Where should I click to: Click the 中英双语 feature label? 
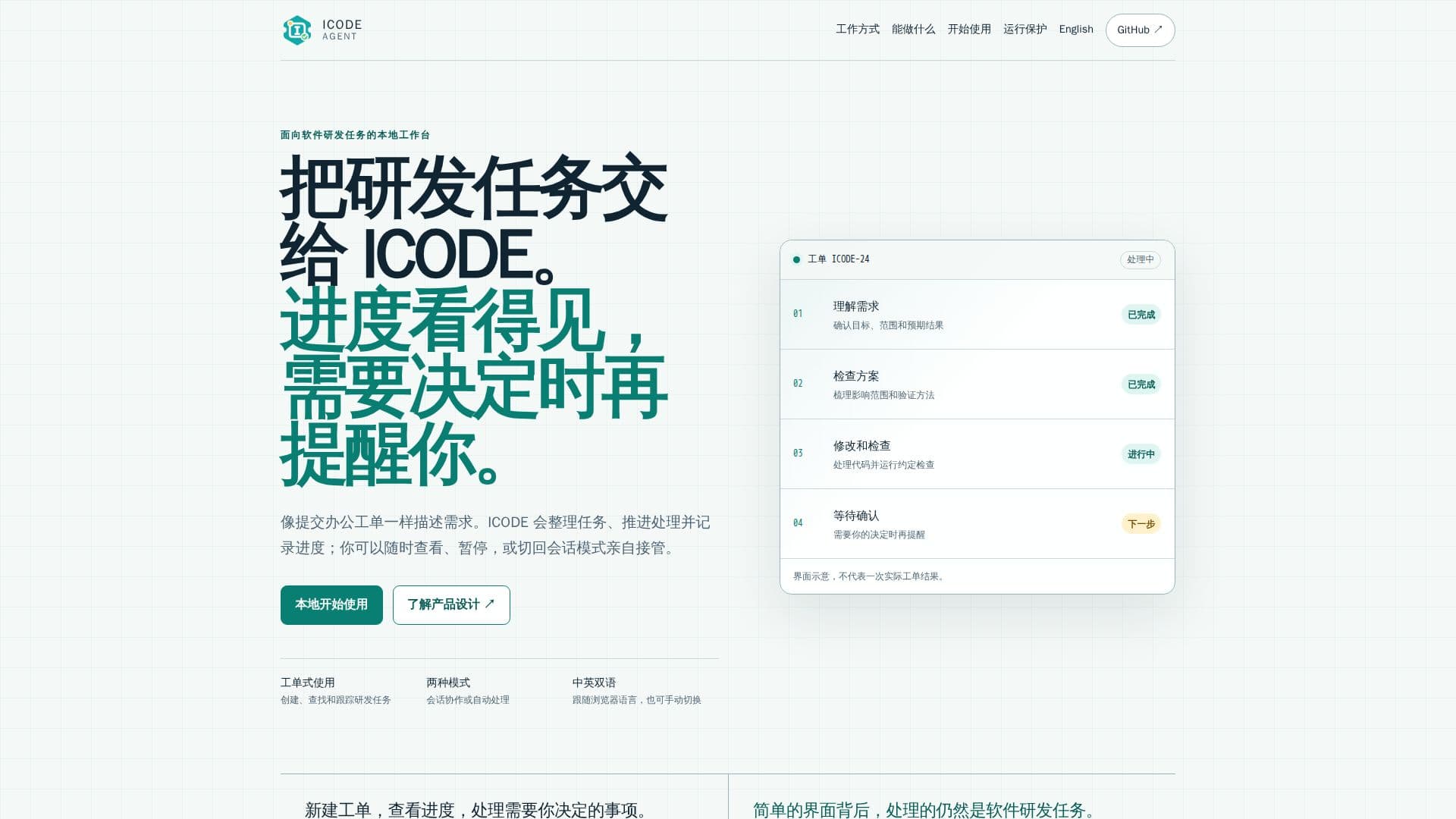(x=594, y=682)
